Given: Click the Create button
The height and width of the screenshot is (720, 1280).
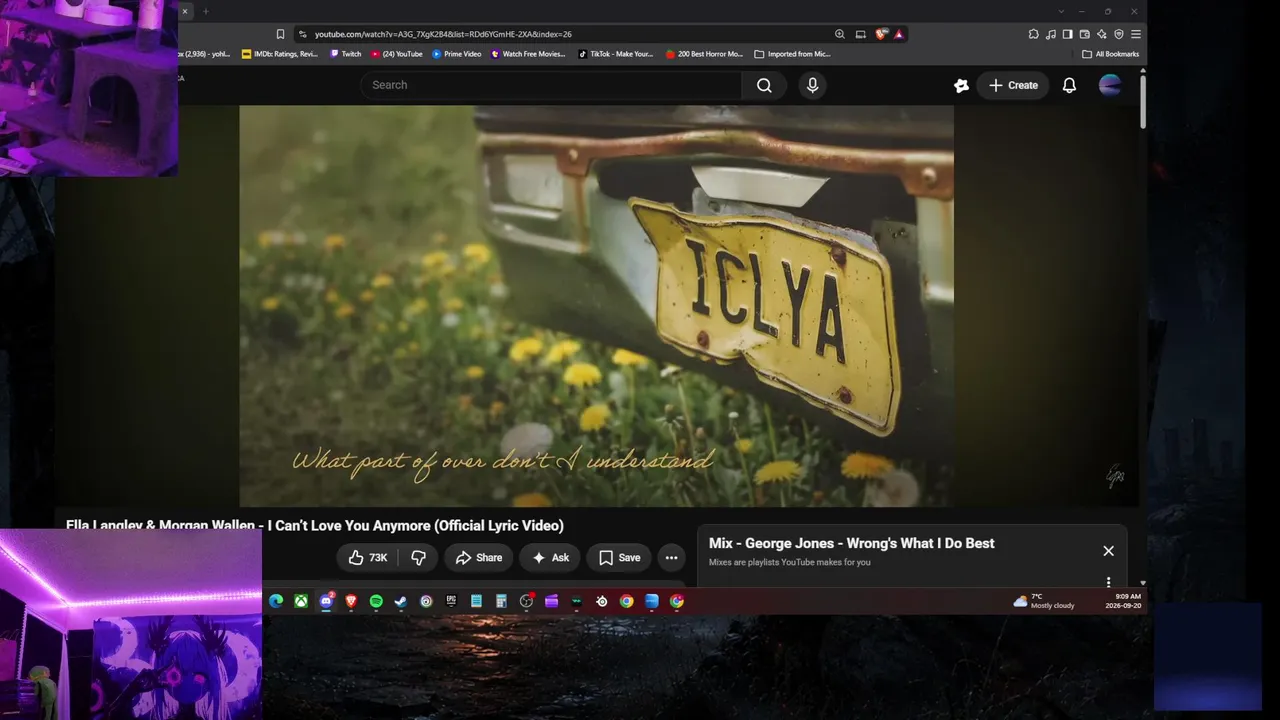Looking at the screenshot, I should point(1013,85).
